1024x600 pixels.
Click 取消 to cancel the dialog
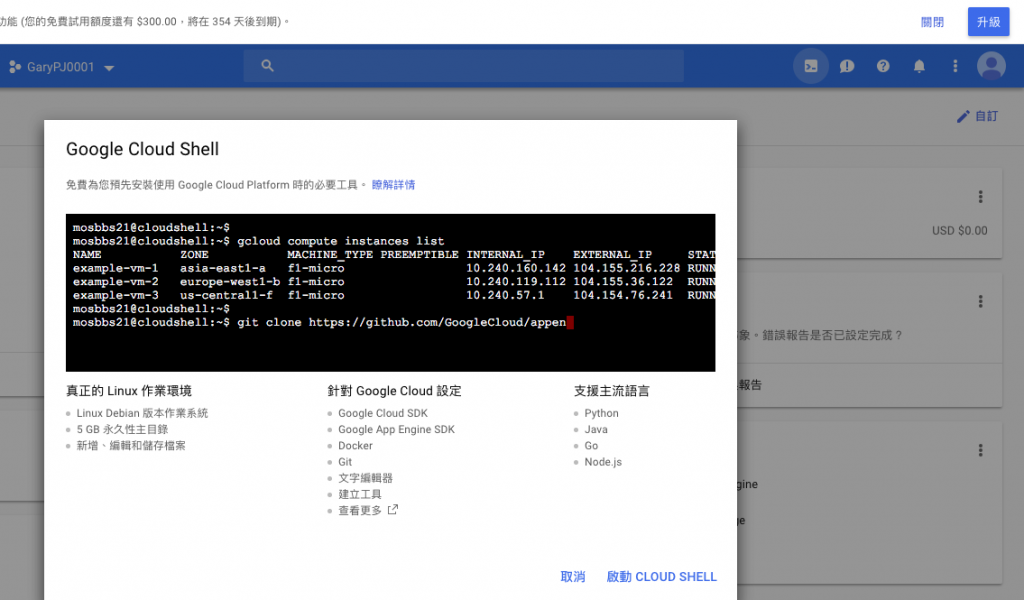[573, 576]
